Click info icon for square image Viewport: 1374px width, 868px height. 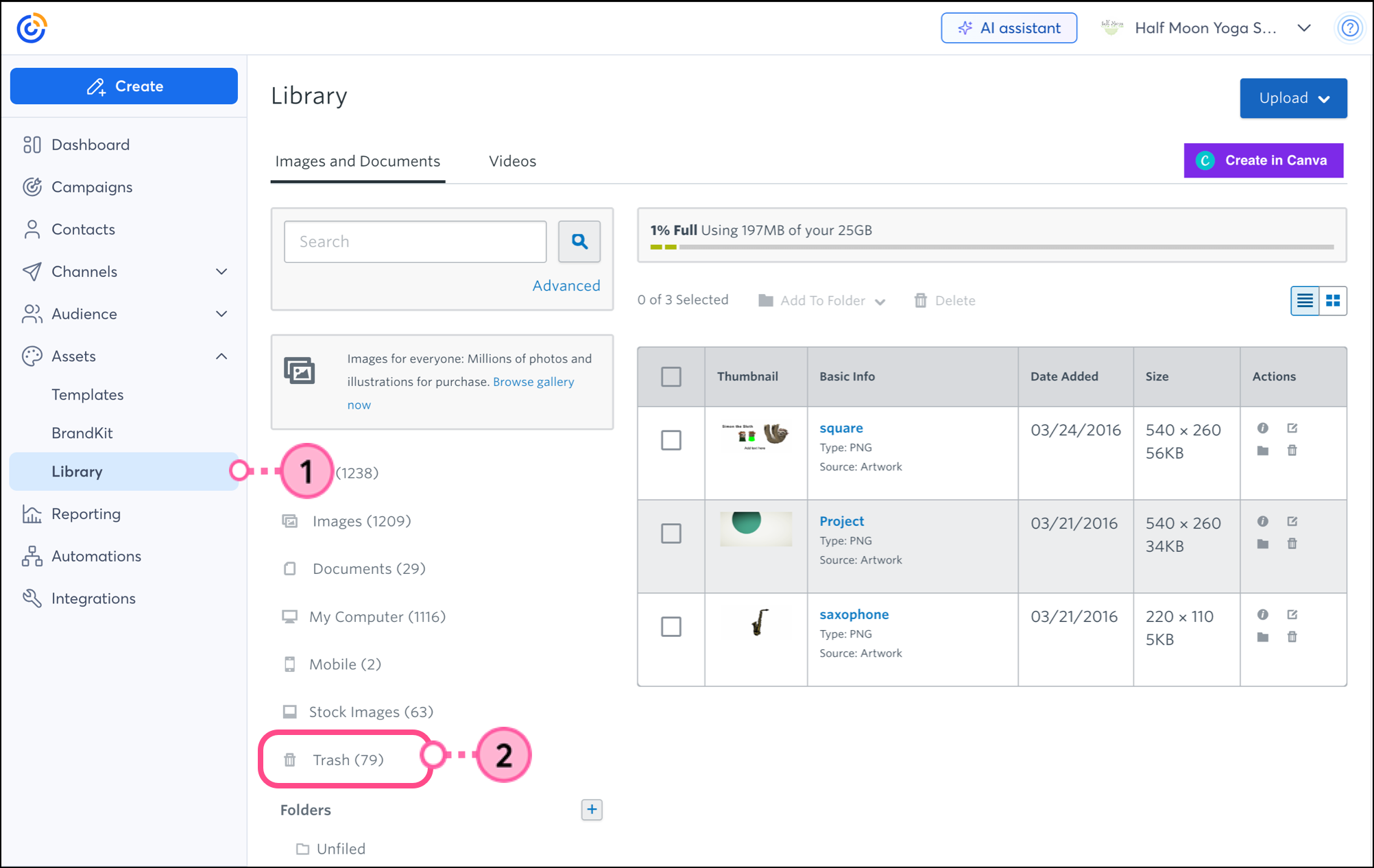1262,428
